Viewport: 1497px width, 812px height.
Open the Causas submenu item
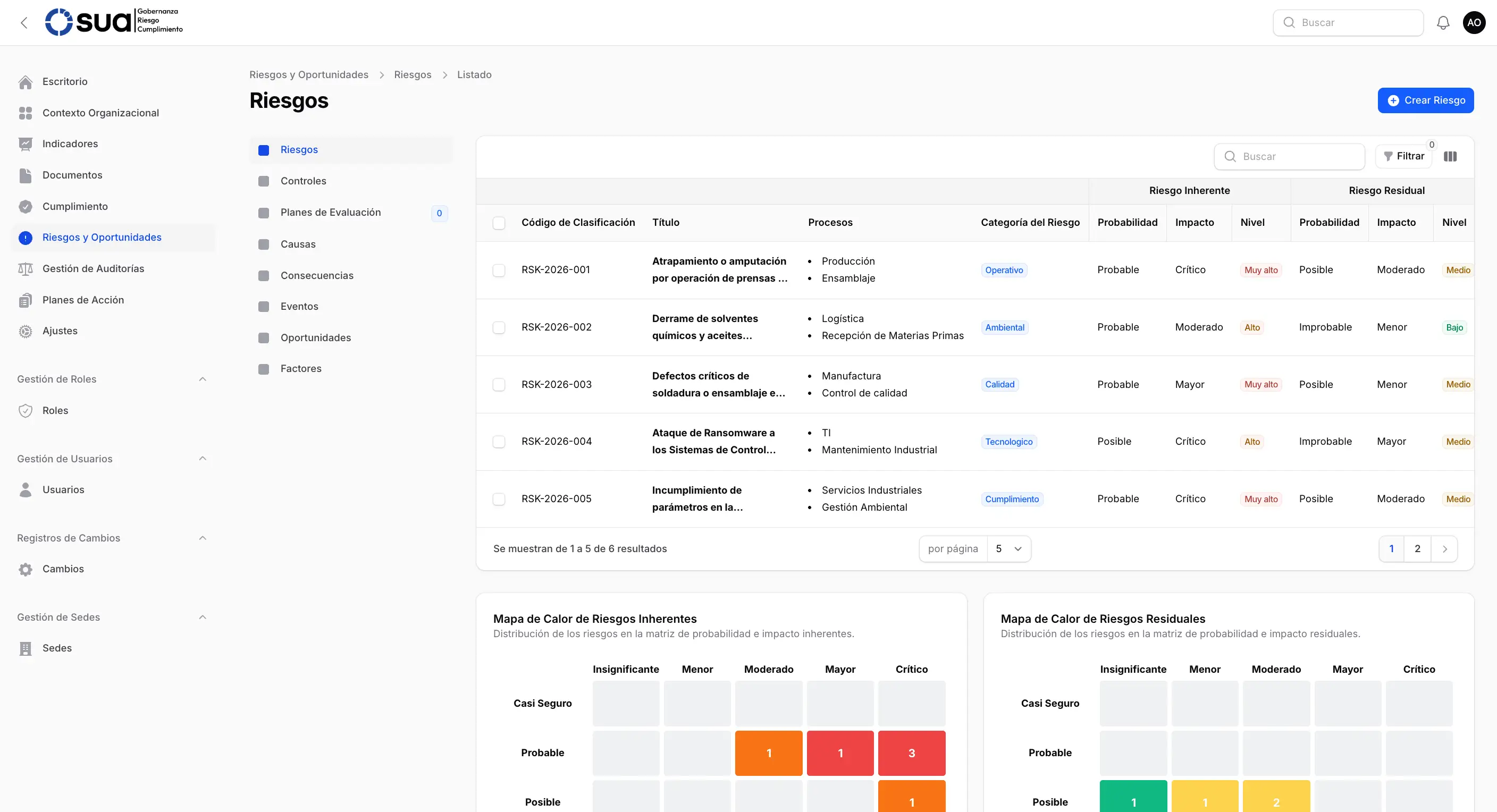351,244
